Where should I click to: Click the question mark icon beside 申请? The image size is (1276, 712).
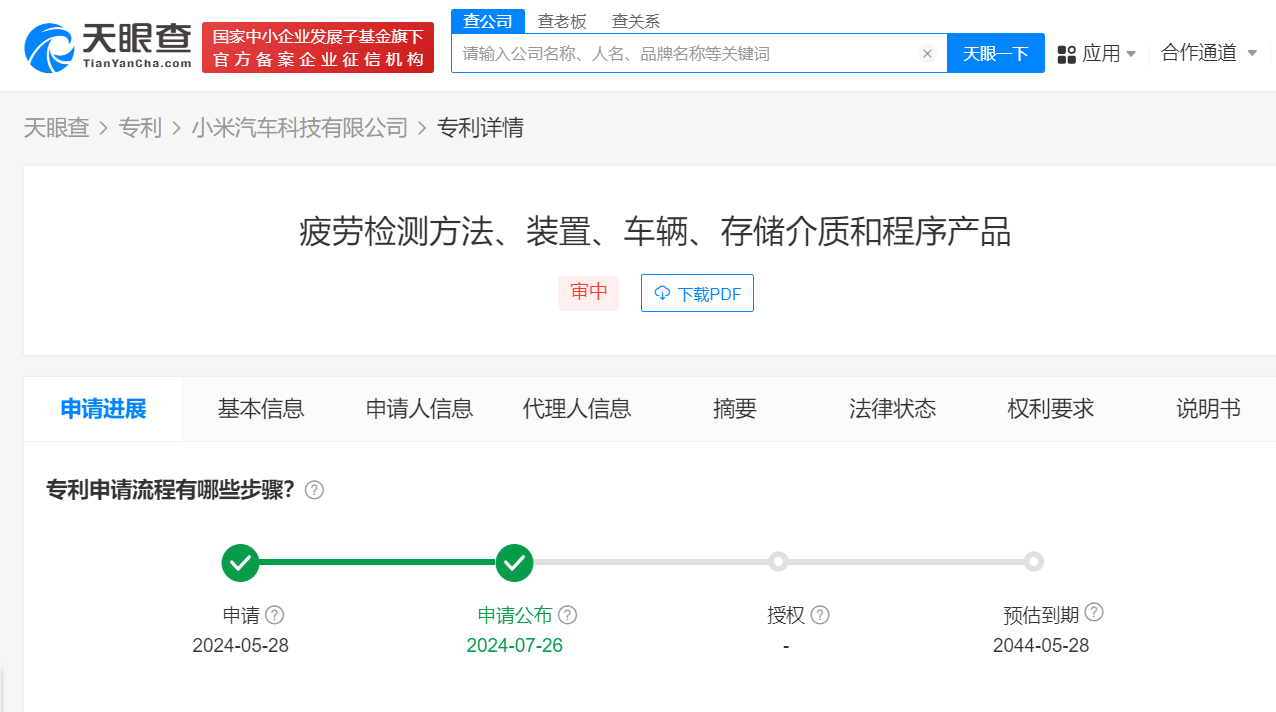[x=274, y=614]
